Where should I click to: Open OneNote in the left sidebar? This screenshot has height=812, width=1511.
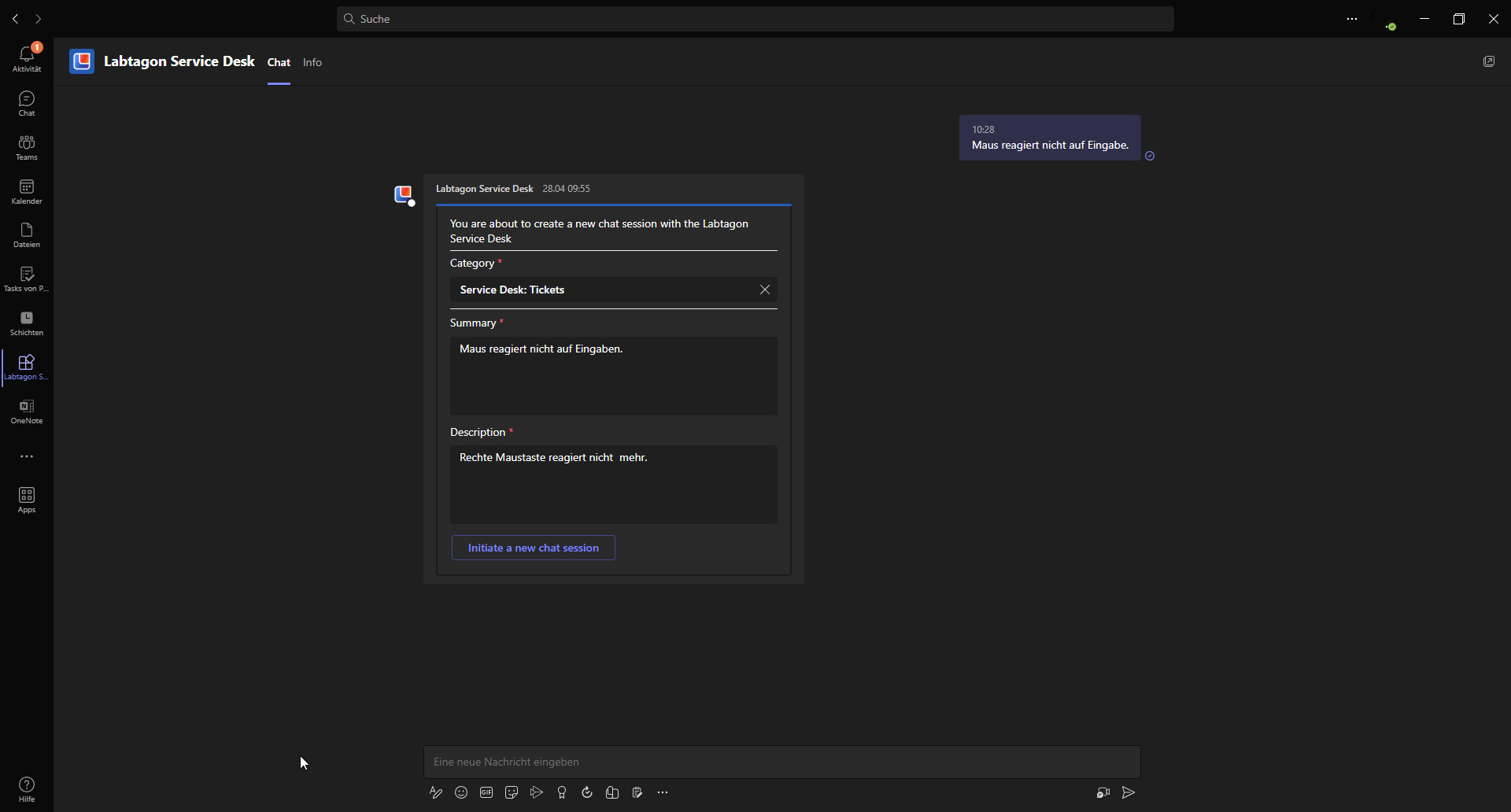point(27,411)
